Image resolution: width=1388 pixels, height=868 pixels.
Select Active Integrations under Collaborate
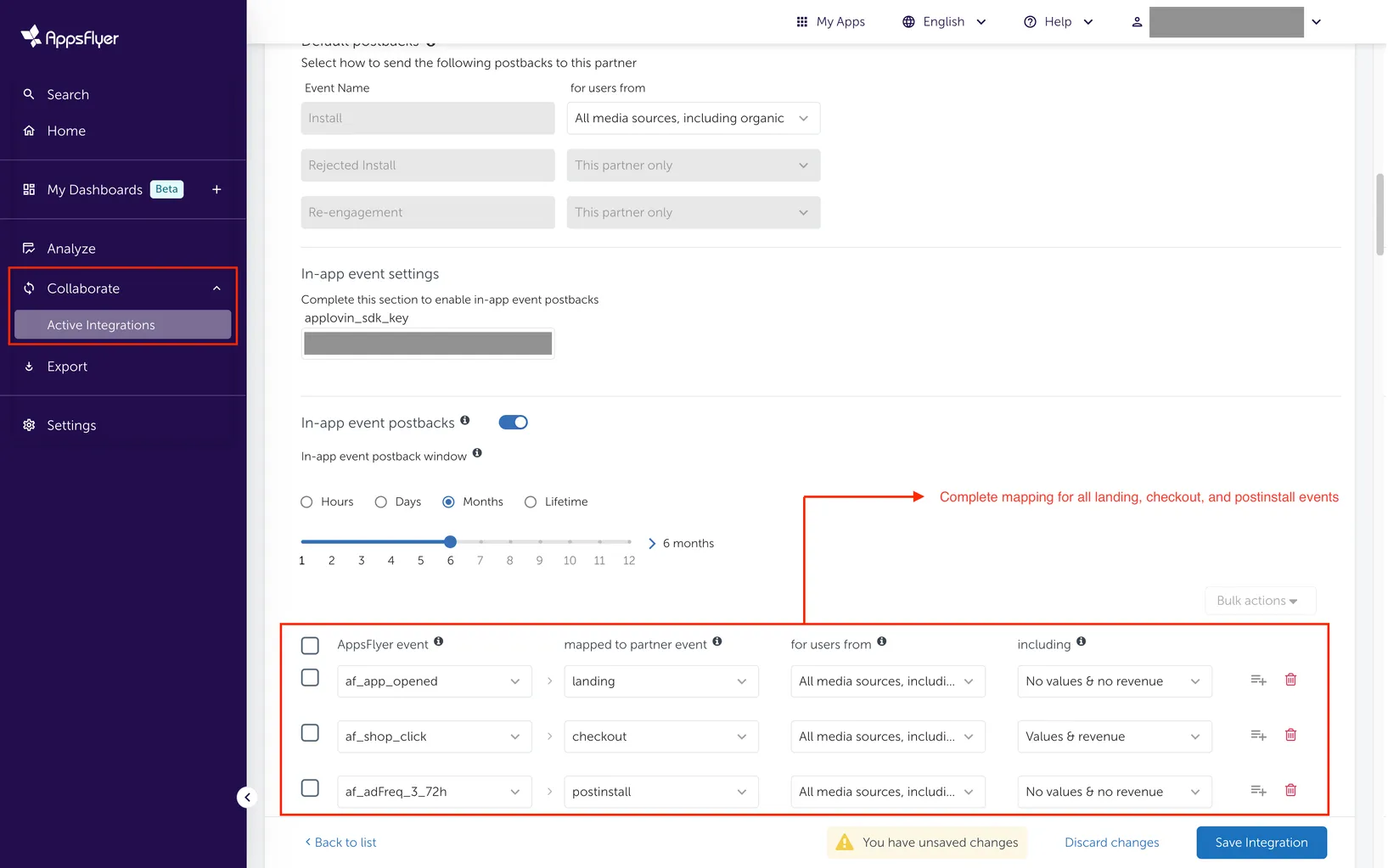click(101, 324)
